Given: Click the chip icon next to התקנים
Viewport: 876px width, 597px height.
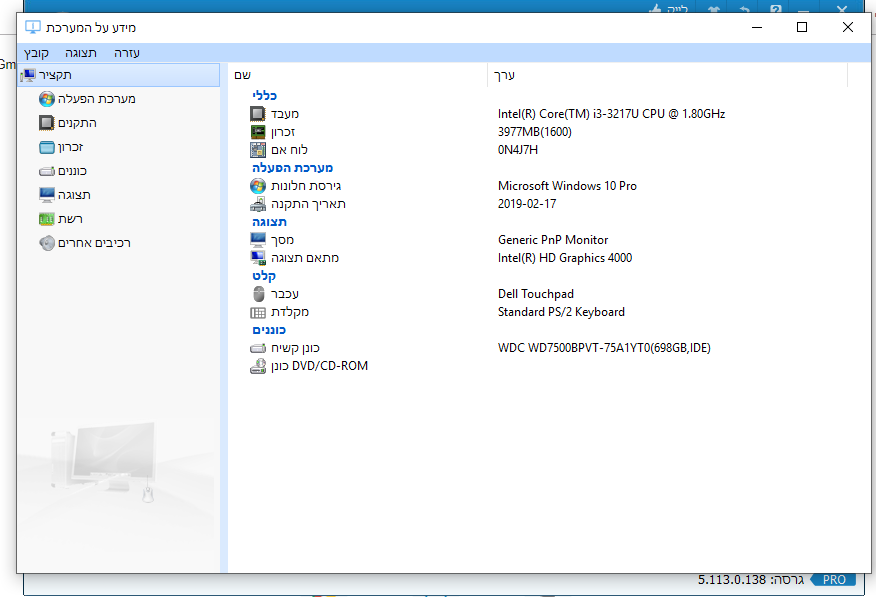Looking at the screenshot, I should [x=47, y=123].
